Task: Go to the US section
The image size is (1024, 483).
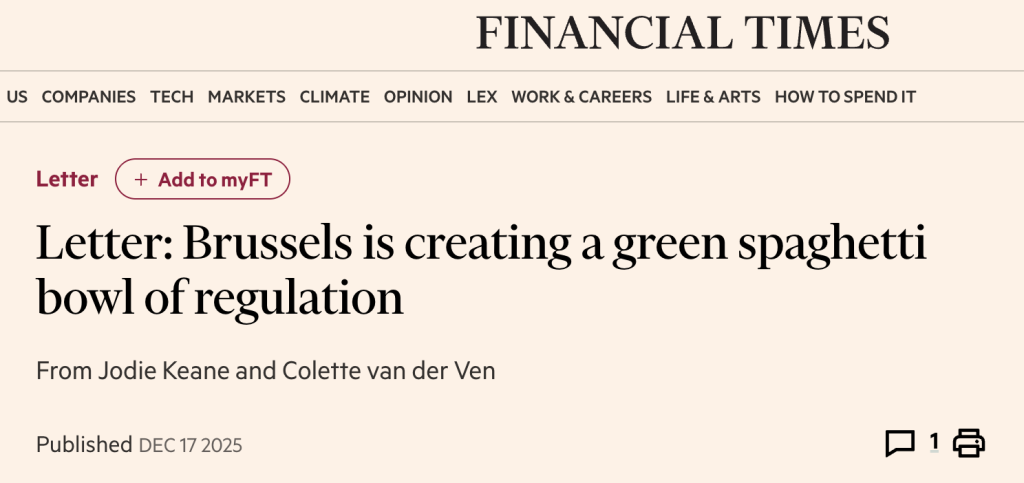Action: click(17, 97)
